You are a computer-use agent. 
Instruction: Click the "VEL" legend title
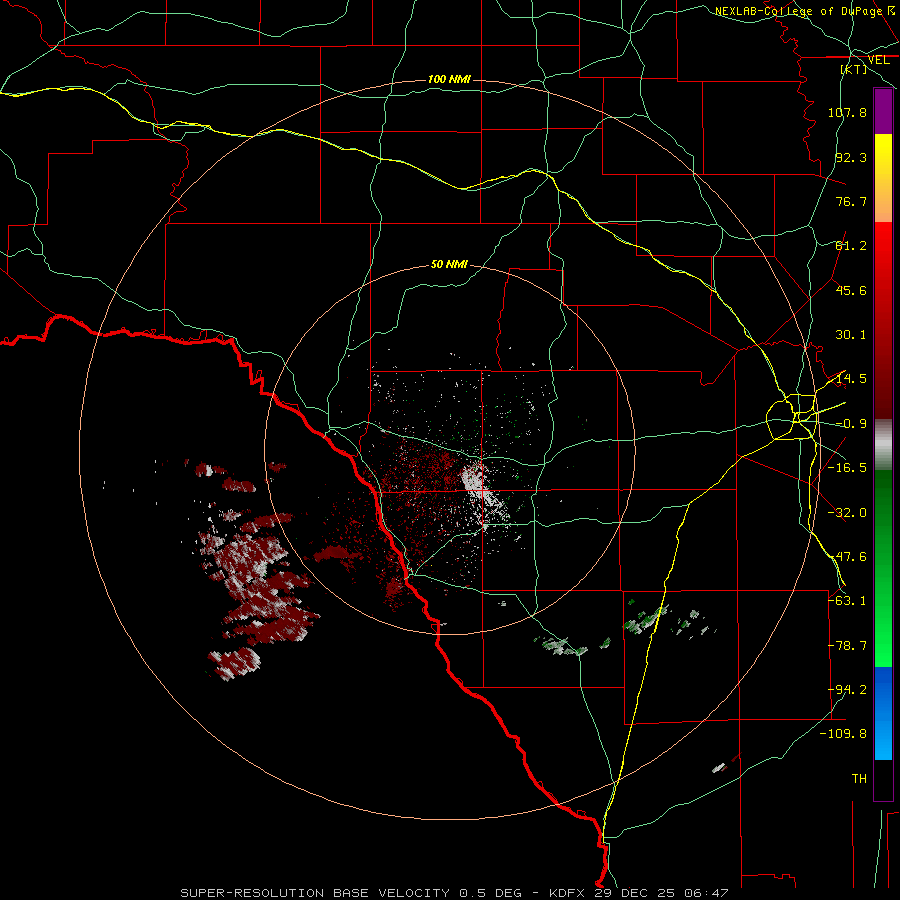879,60
